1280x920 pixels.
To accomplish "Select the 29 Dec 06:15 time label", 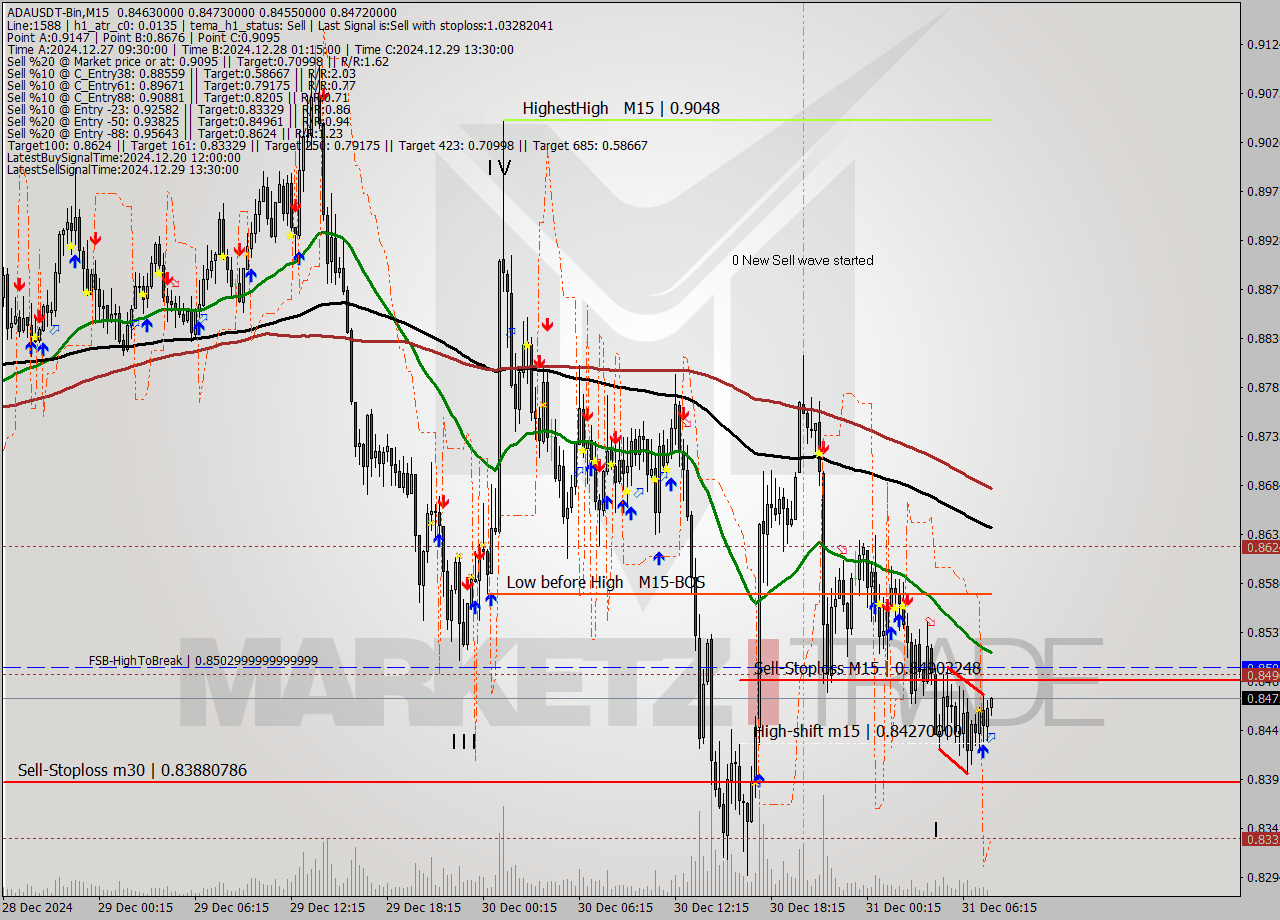I will click(231, 908).
